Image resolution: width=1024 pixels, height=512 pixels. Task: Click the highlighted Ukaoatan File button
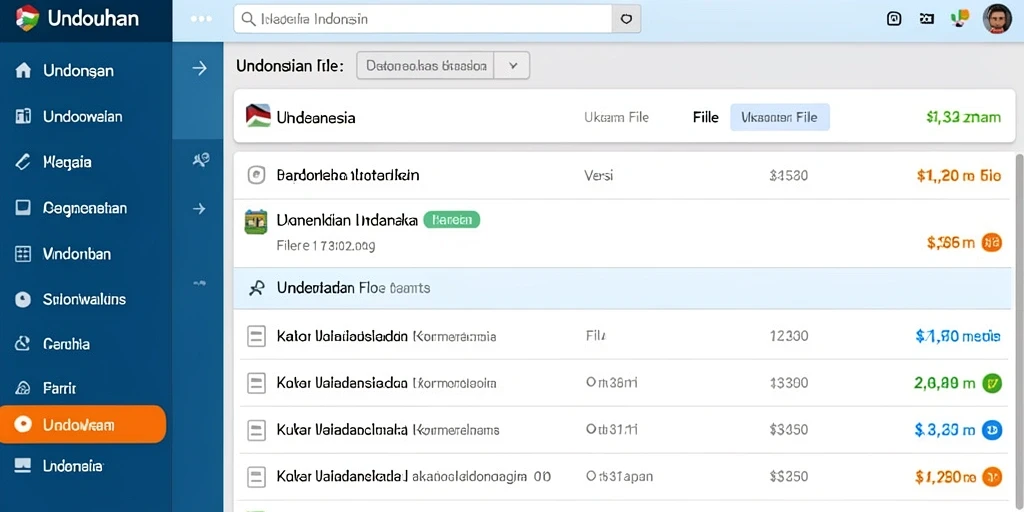(780, 118)
